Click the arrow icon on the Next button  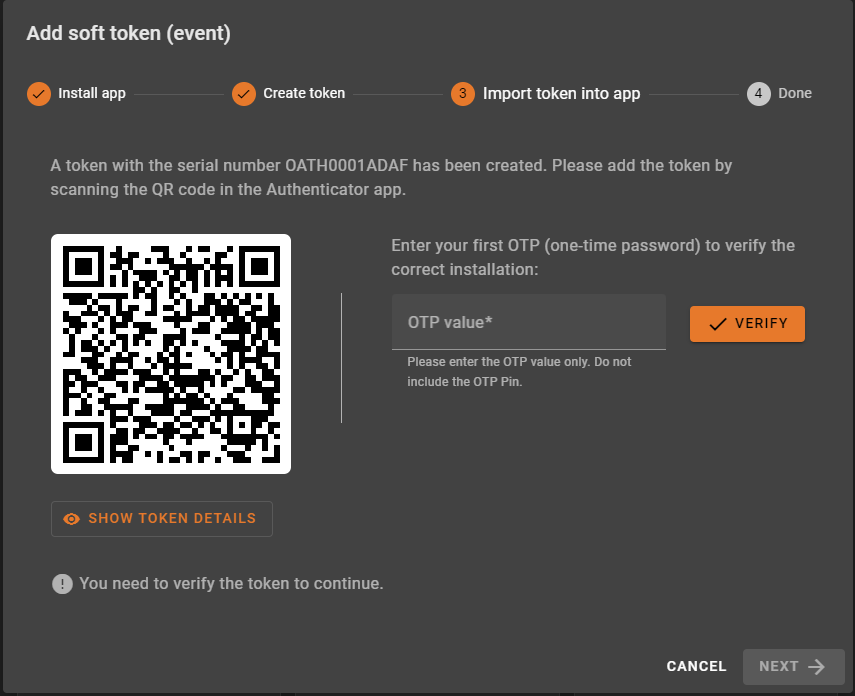817,667
